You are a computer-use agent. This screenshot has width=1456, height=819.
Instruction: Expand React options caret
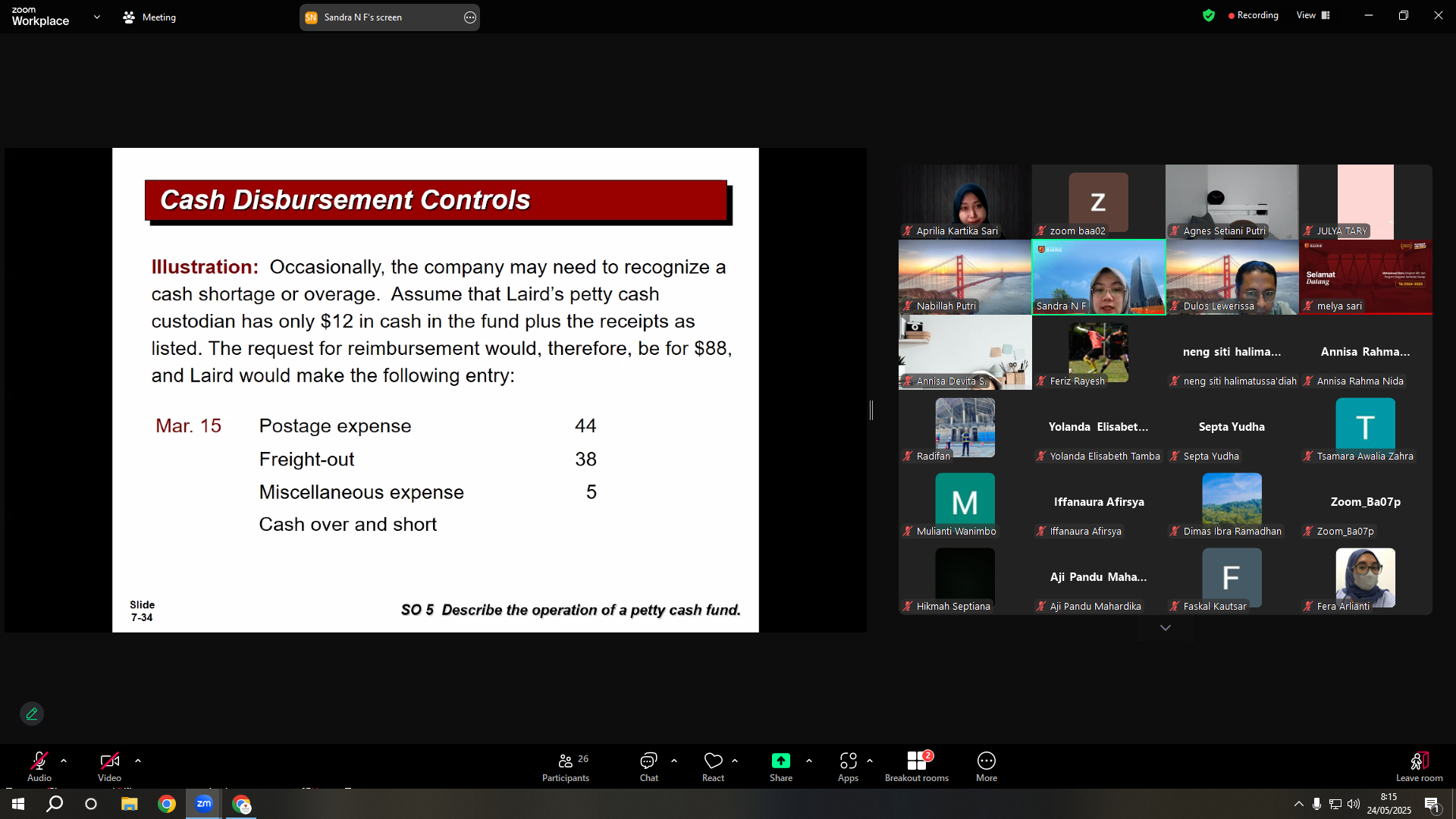735,761
